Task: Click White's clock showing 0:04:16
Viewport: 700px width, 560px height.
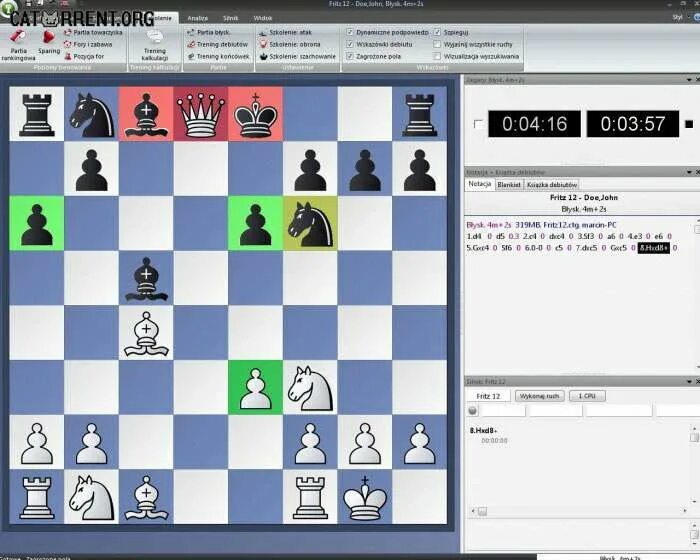Action: 534,124
